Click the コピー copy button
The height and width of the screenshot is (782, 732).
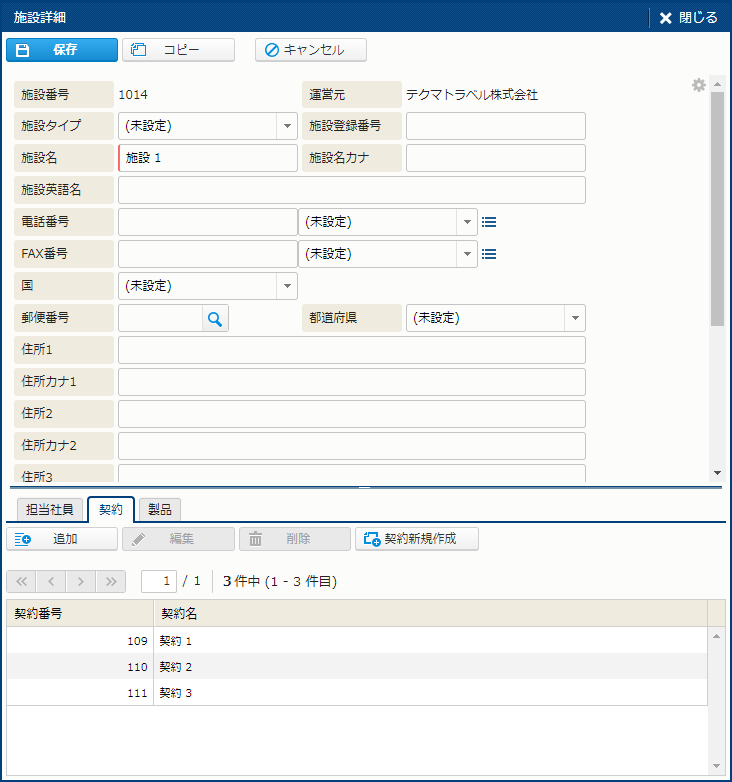178,50
